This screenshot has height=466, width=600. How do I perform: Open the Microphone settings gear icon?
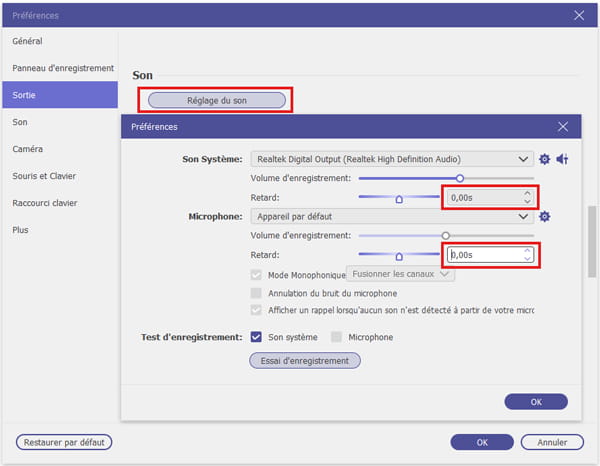[x=545, y=216]
